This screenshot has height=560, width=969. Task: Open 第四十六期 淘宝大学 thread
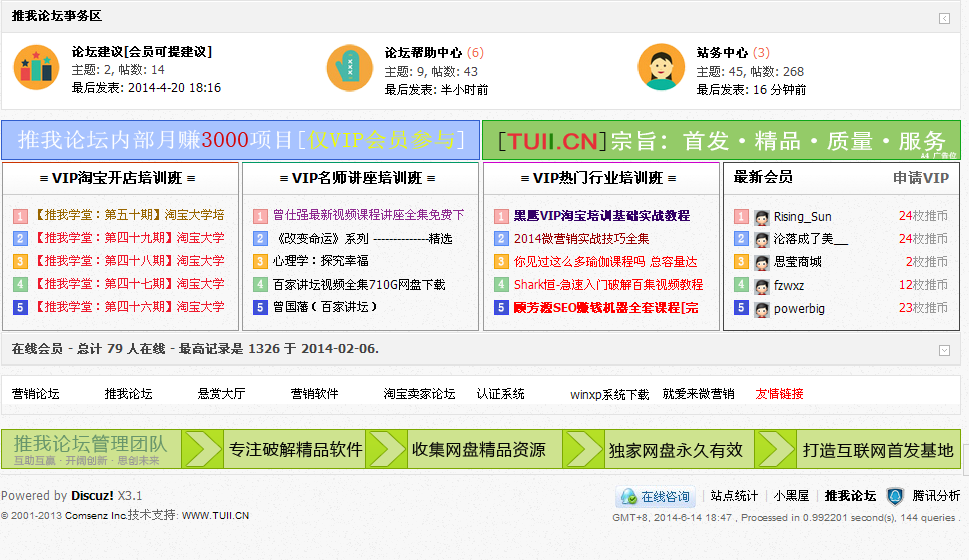pyautogui.click(x=129, y=307)
